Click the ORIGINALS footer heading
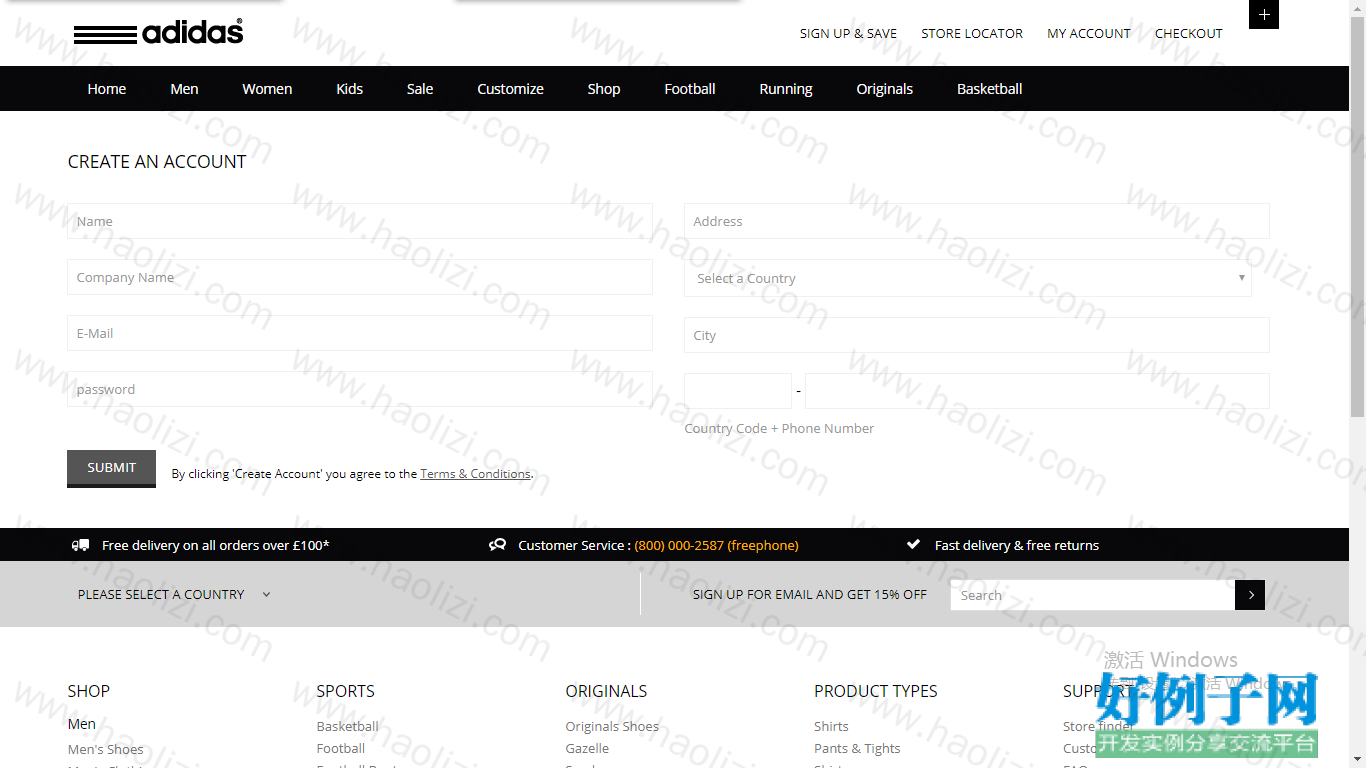 pos(606,691)
